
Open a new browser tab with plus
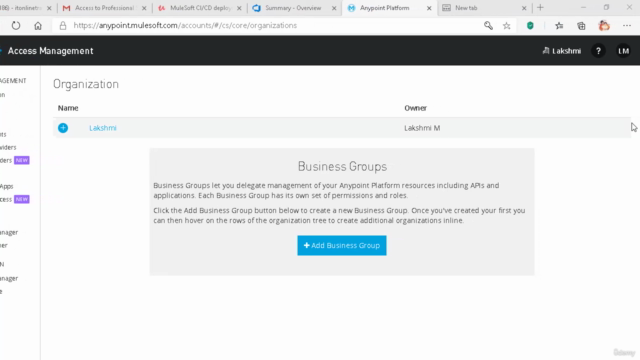[x=540, y=8]
